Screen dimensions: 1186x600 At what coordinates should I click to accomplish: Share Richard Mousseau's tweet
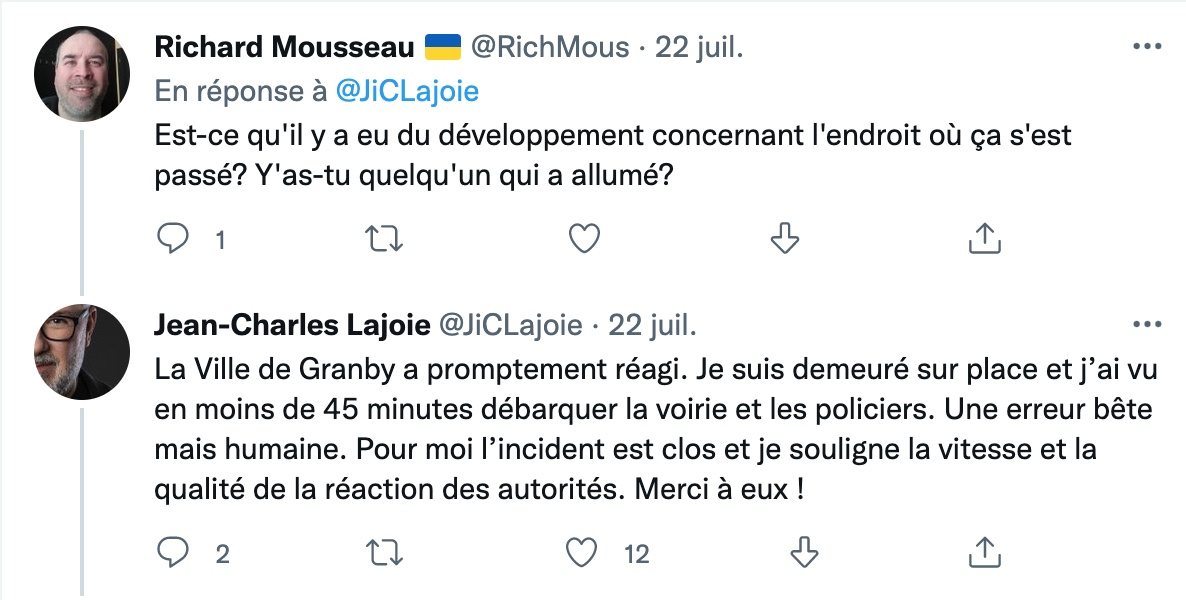click(985, 239)
